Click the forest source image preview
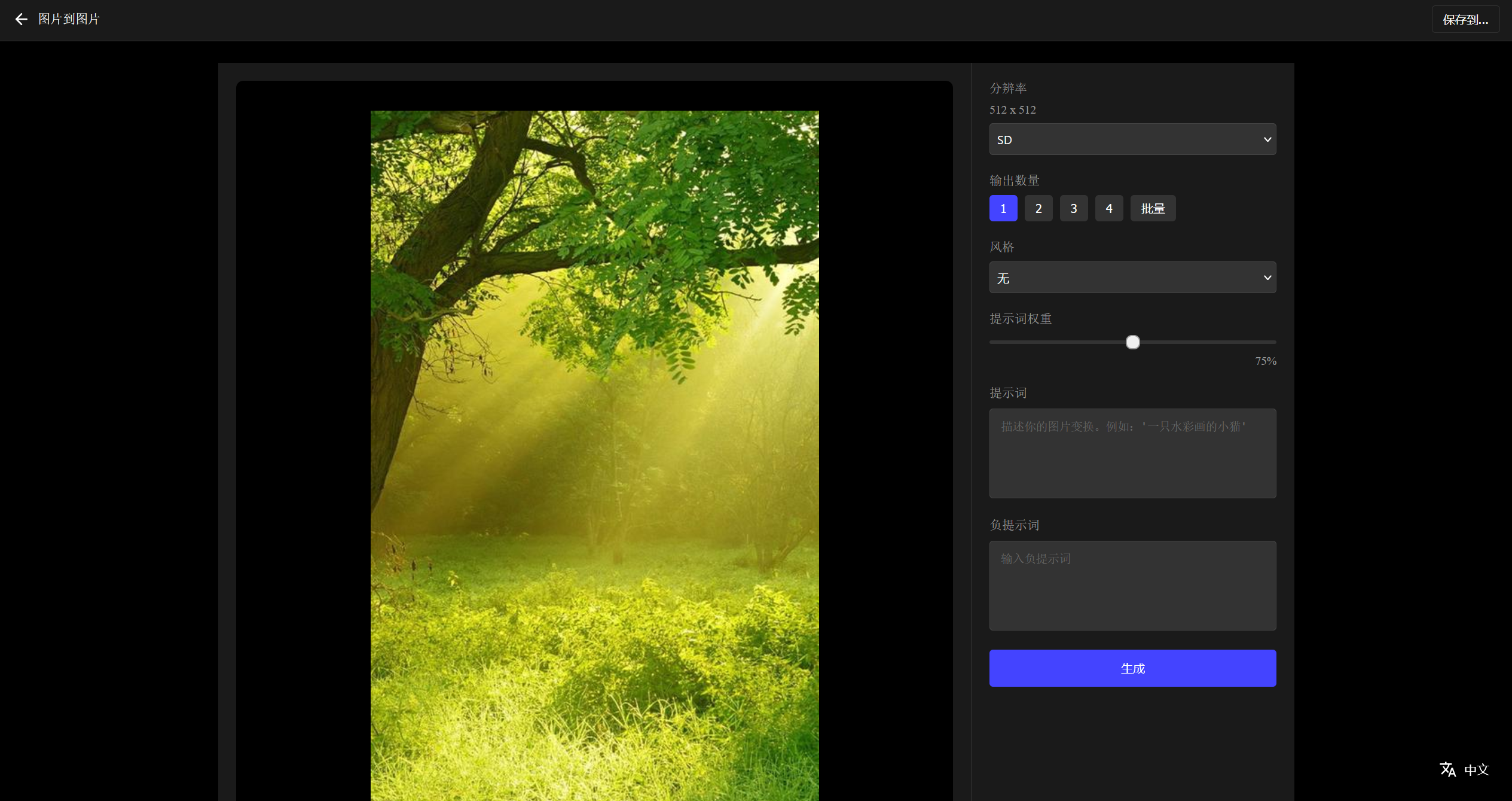This screenshot has width=1512, height=801. [x=594, y=455]
